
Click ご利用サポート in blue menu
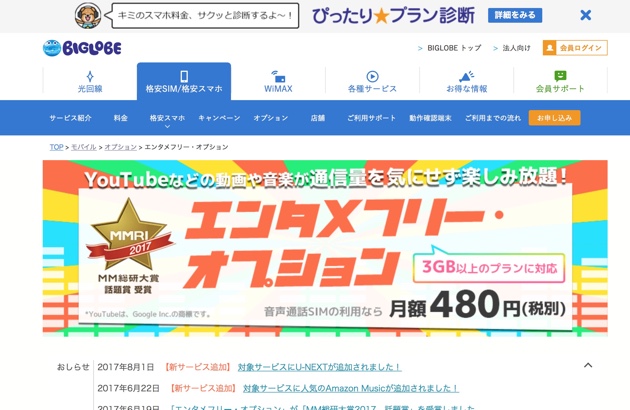(372, 118)
